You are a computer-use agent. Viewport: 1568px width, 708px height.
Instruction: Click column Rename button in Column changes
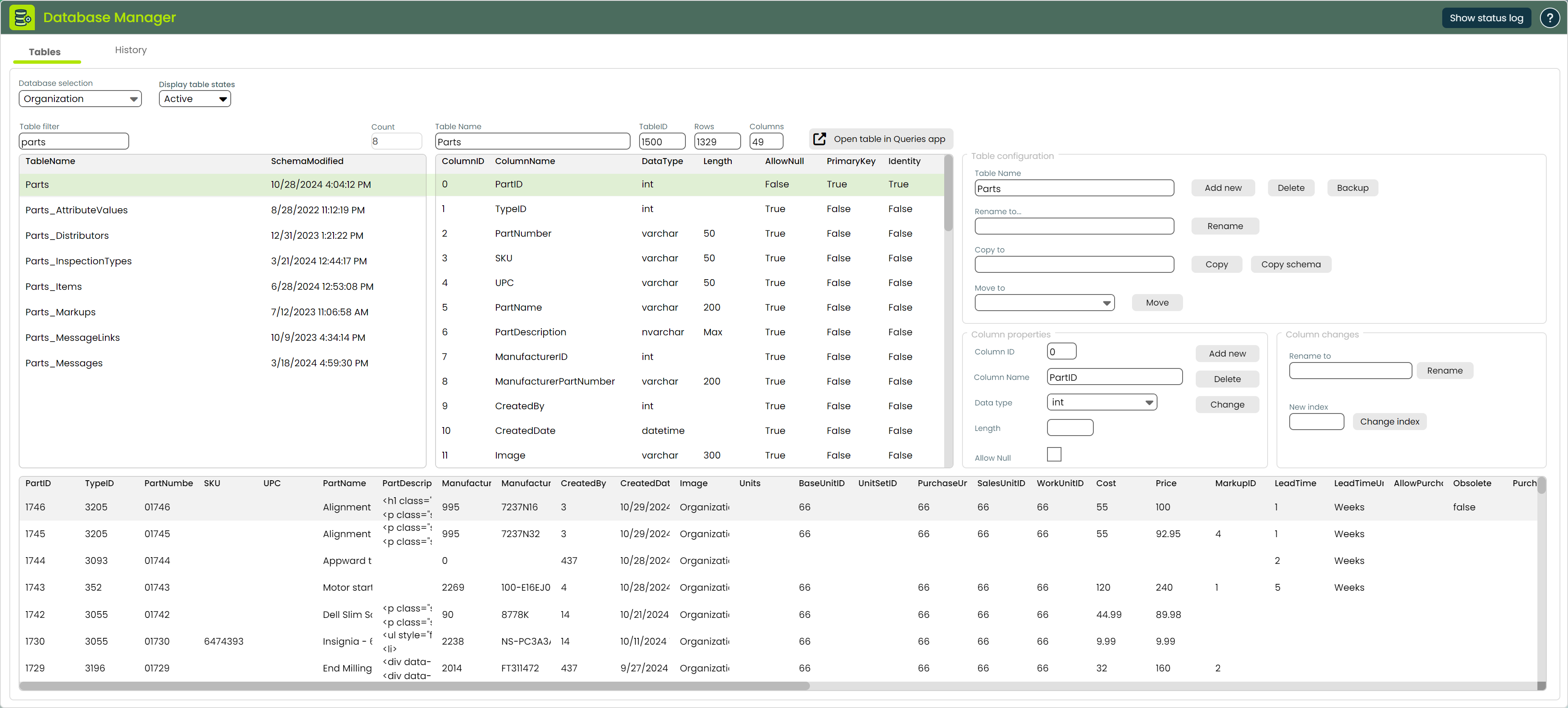pos(1444,370)
